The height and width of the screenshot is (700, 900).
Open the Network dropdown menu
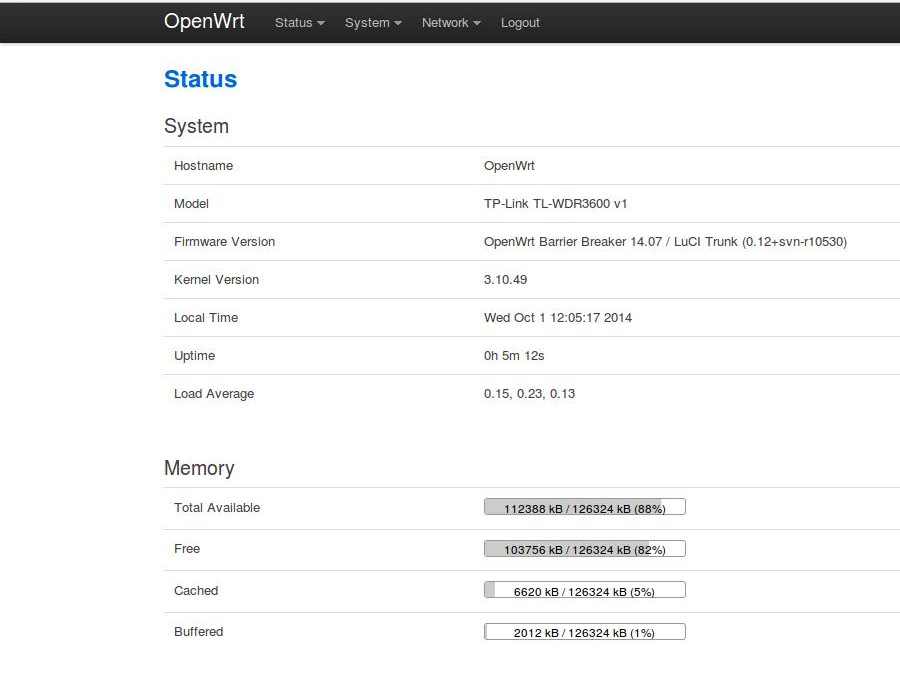click(444, 22)
